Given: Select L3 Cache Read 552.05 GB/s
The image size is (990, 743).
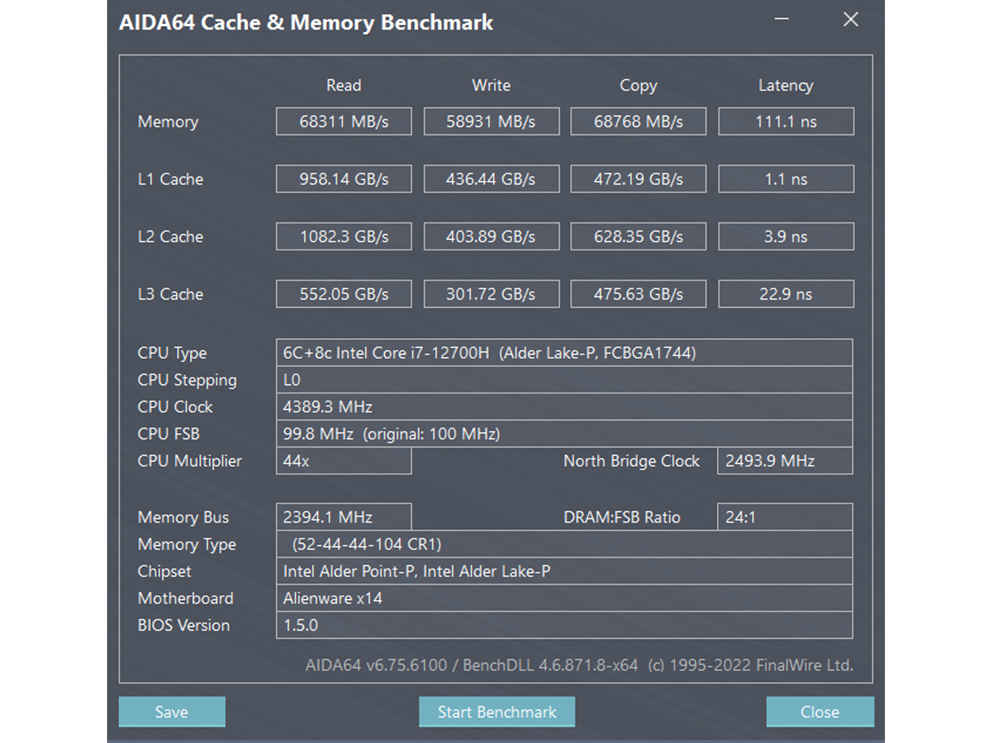Looking at the screenshot, I should (x=343, y=294).
